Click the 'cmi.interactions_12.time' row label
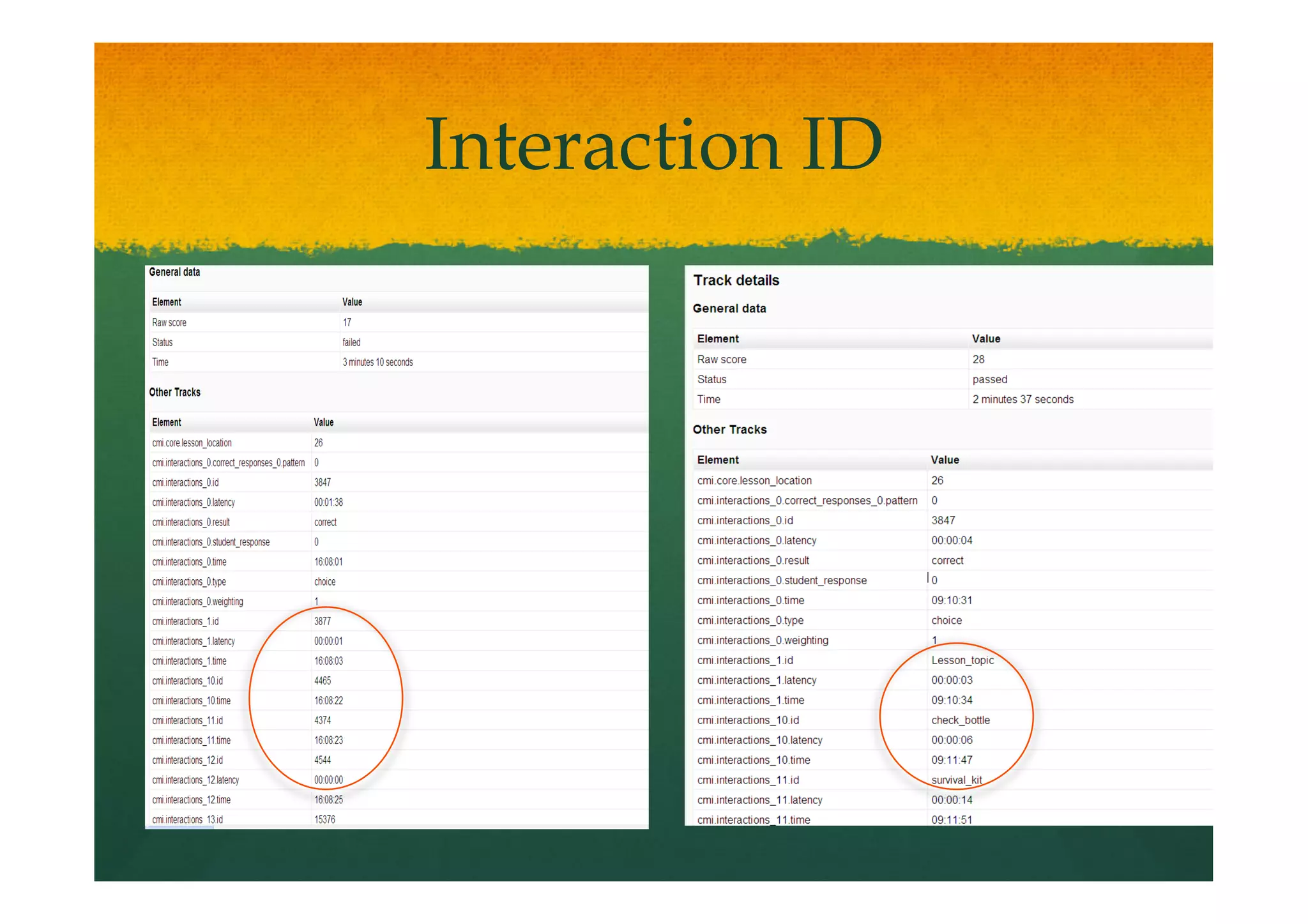1308x924 pixels. (x=191, y=799)
